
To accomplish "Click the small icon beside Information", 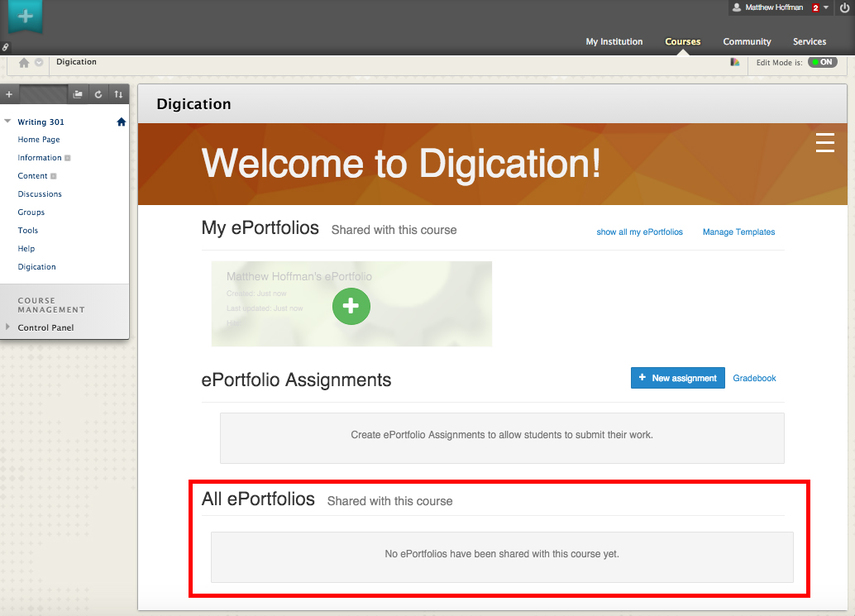I will coord(68,158).
